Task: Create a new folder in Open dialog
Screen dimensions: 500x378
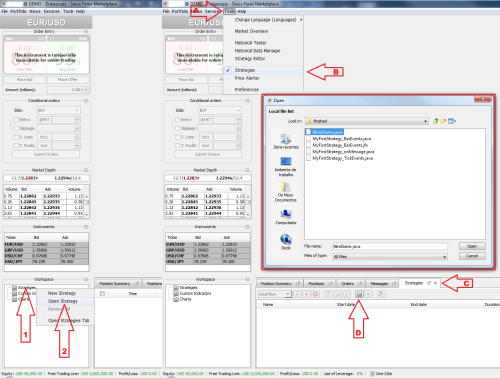Action: click(443, 121)
